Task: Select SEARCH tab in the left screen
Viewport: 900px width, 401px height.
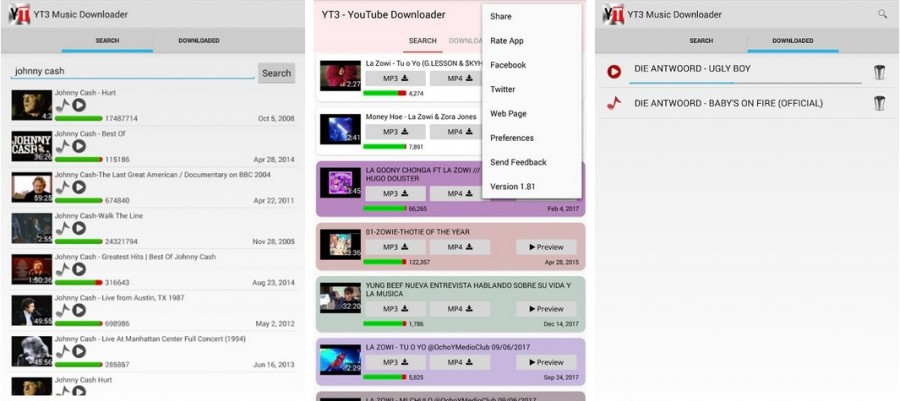Action: point(107,41)
